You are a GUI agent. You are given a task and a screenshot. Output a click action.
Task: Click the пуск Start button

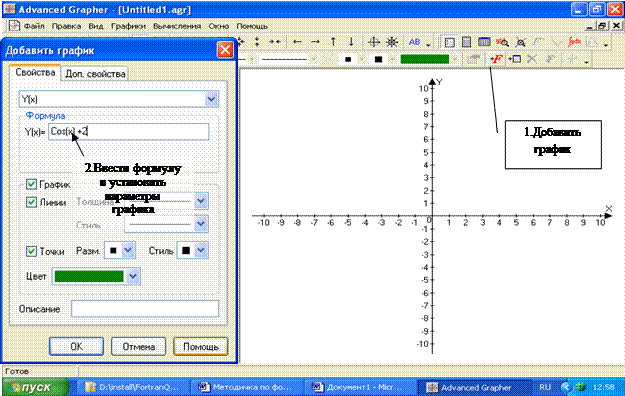point(36,387)
